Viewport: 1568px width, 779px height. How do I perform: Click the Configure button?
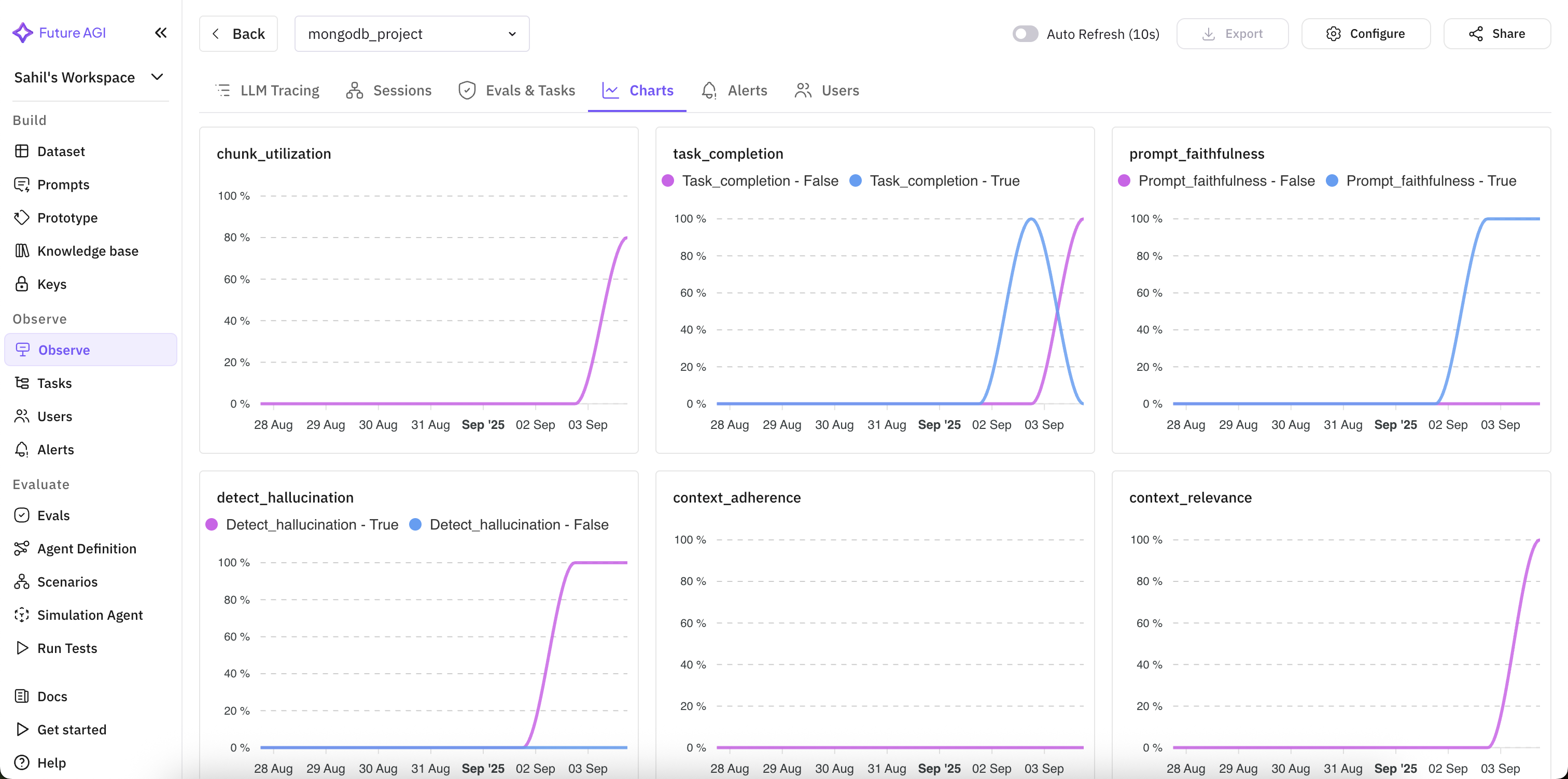[x=1365, y=34]
